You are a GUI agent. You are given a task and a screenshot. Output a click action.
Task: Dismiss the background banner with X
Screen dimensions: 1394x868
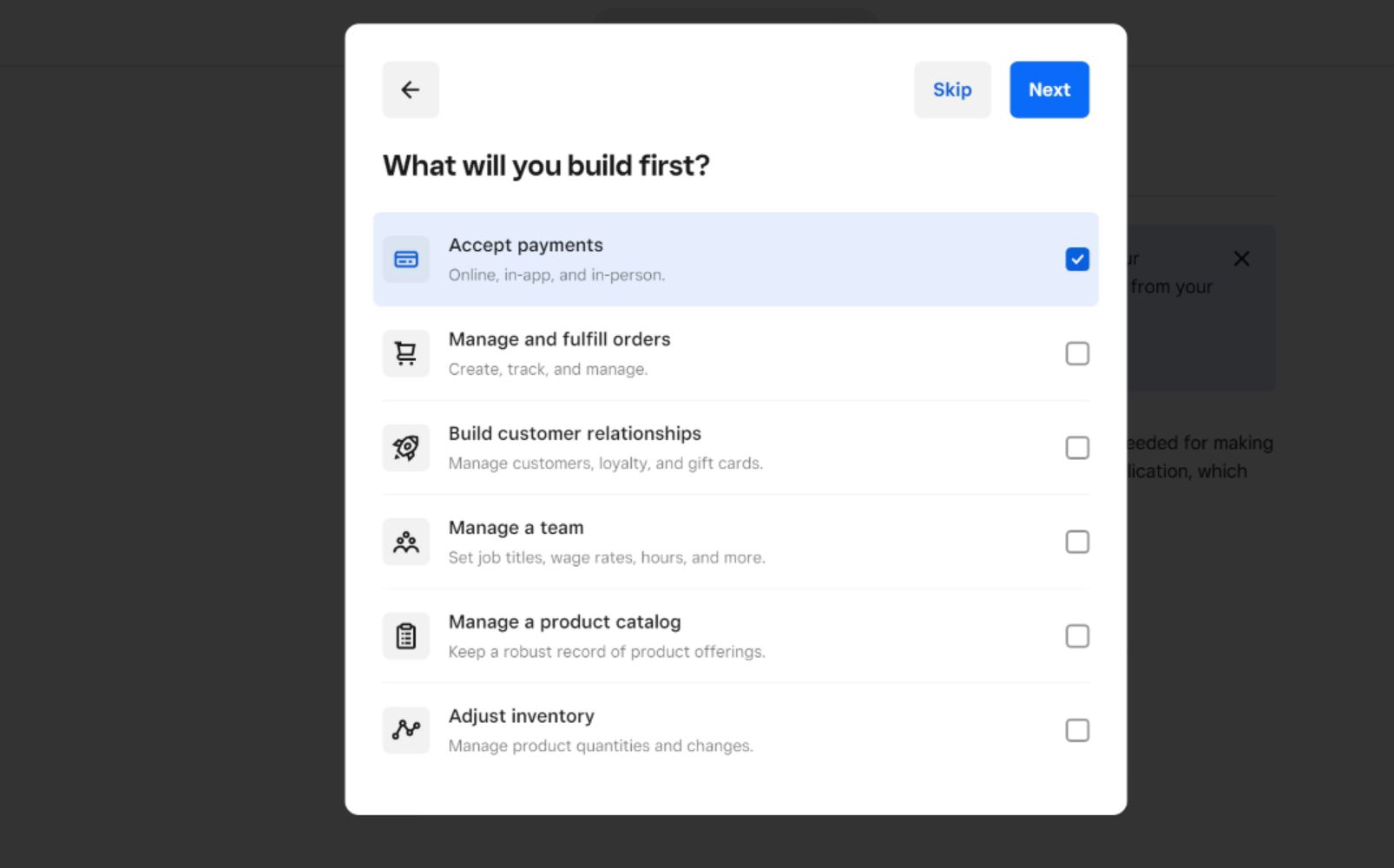[1241, 259]
